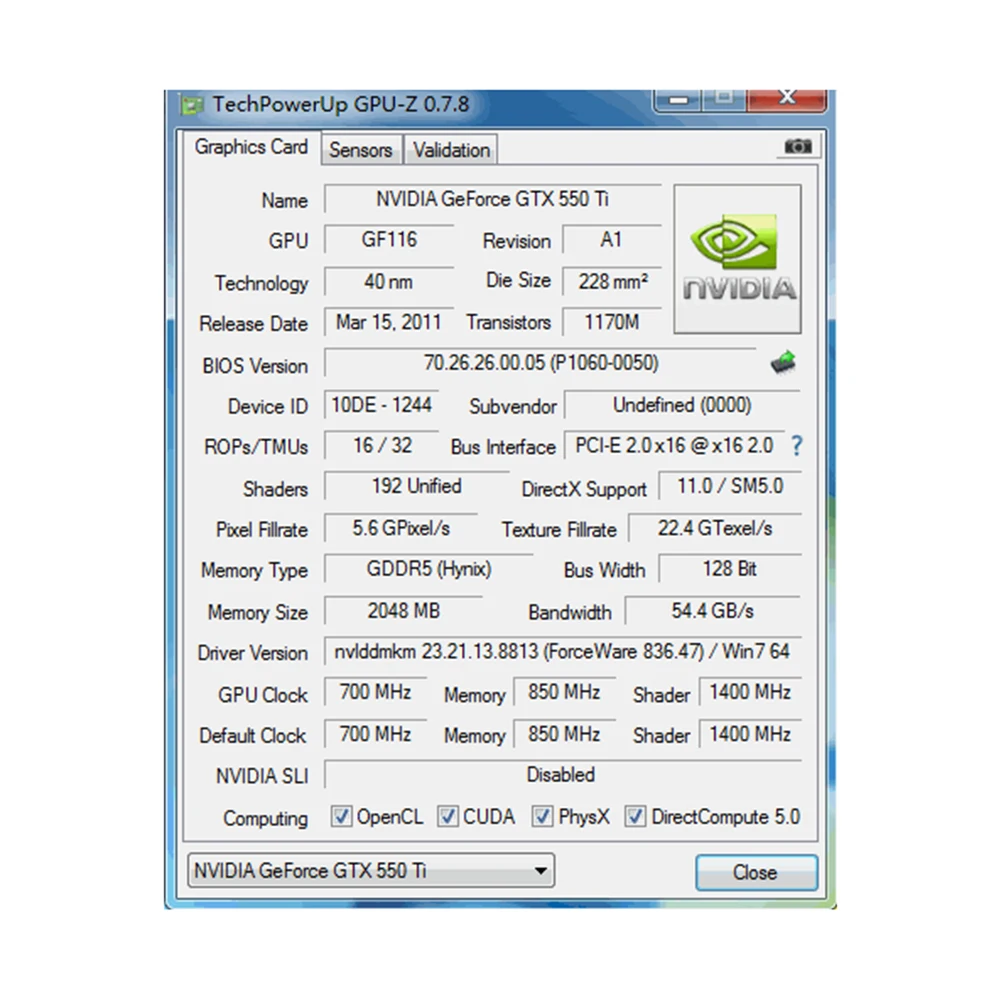1001x1001 pixels.
Task: Click GPU Clock field 700 MHz
Action: [x=375, y=692]
